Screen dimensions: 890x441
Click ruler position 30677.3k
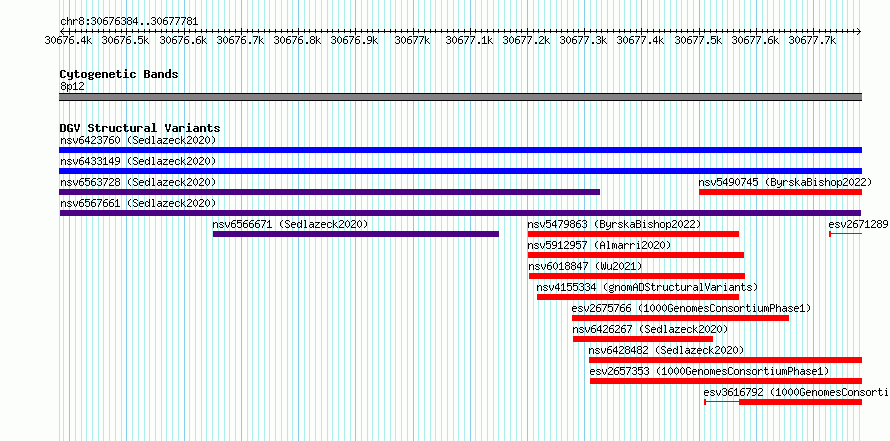(583, 40)
